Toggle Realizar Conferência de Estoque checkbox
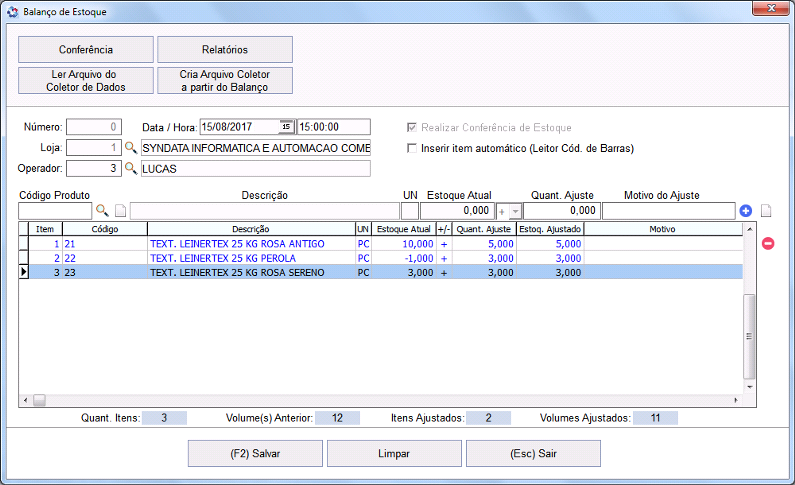795x485 pixels. (412, 127)
